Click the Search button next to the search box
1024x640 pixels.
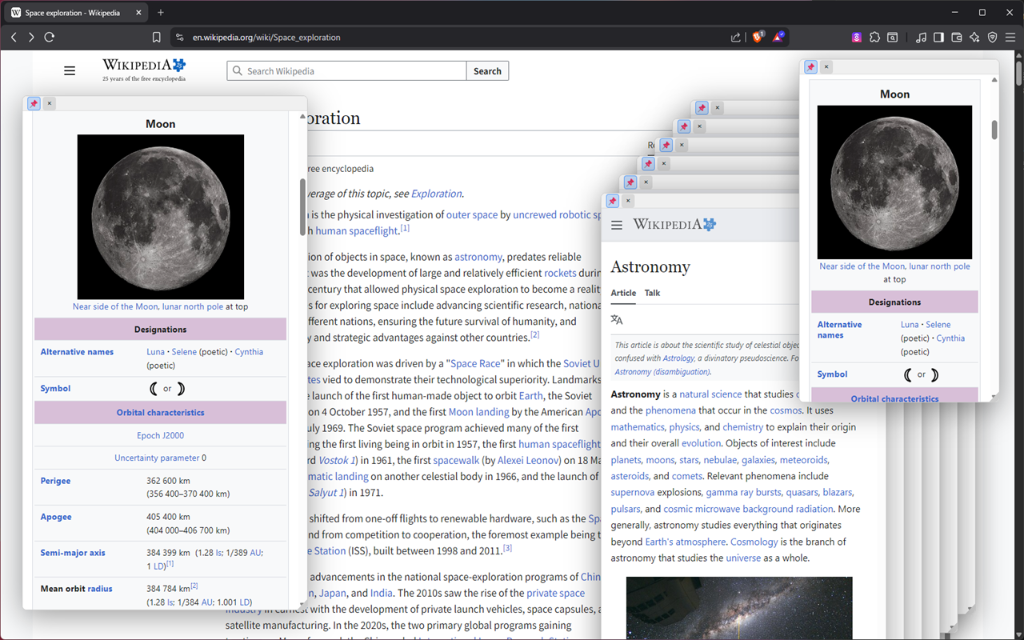[x=487, y=71]
